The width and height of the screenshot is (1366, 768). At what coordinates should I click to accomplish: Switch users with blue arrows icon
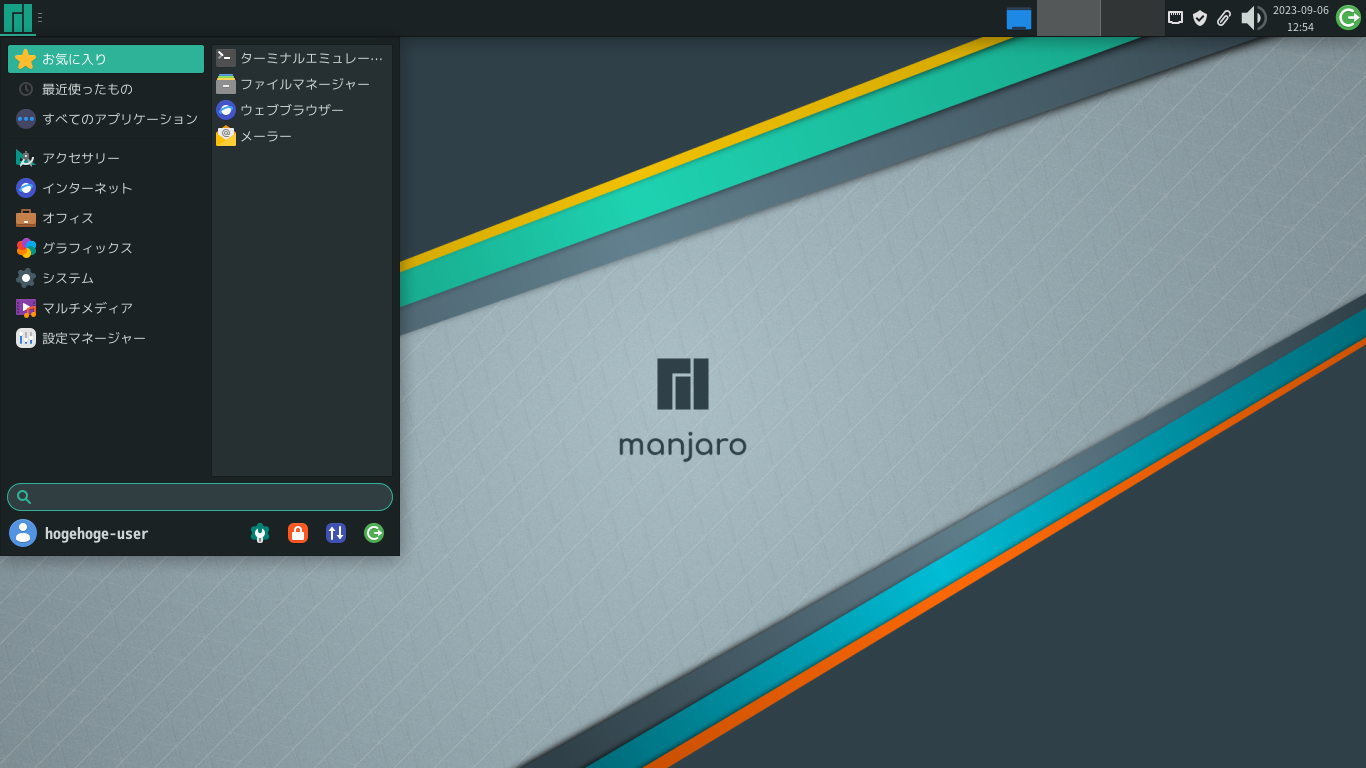[x=336, y=533]
